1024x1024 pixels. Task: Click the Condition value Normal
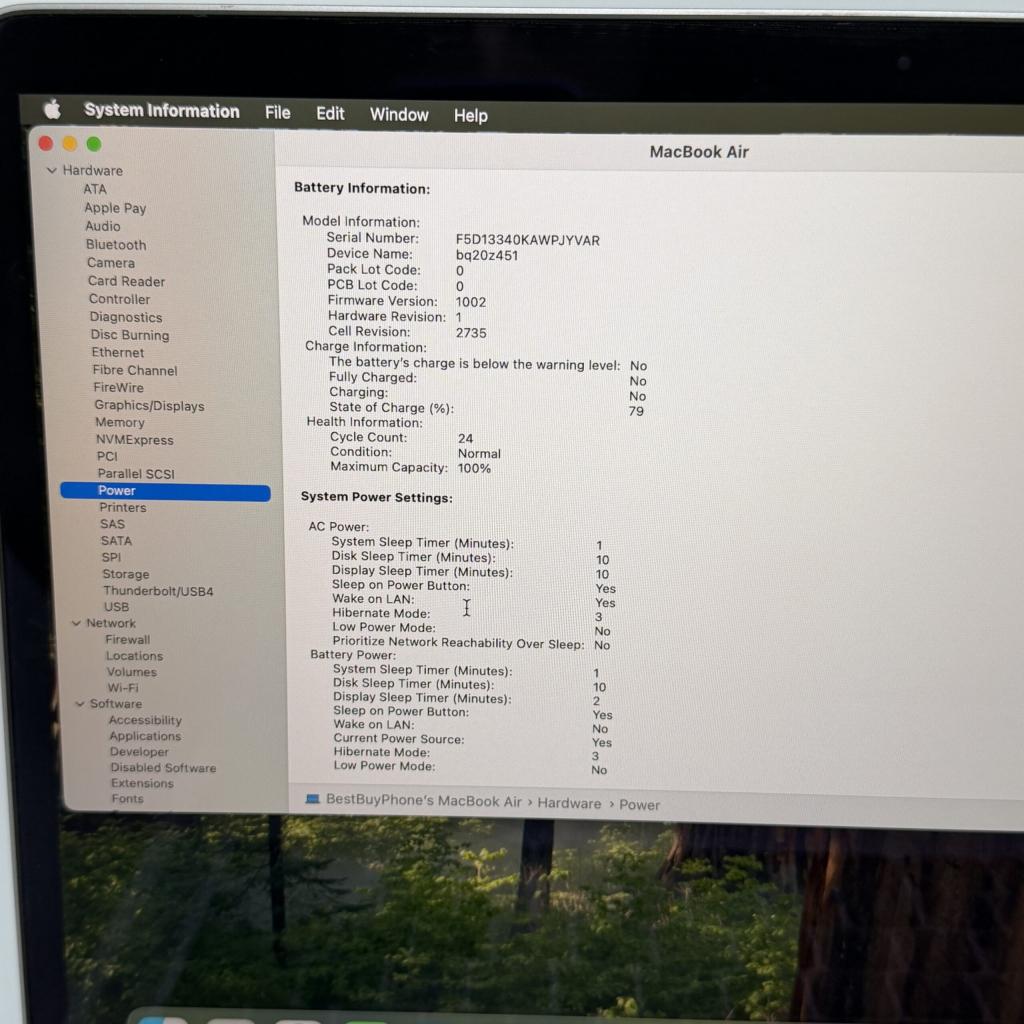pos(479,453)
